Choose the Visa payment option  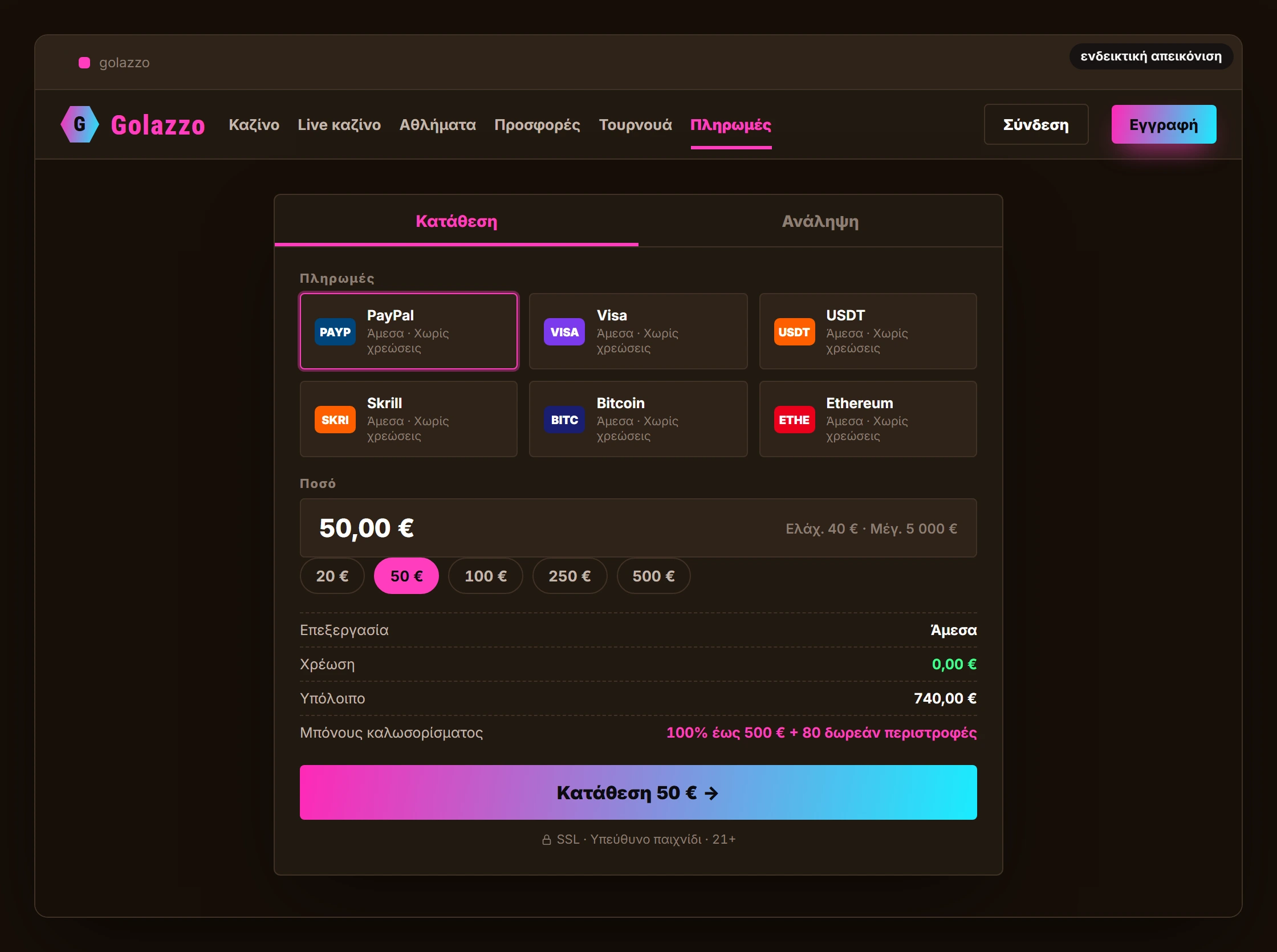(x=638, y=331)
